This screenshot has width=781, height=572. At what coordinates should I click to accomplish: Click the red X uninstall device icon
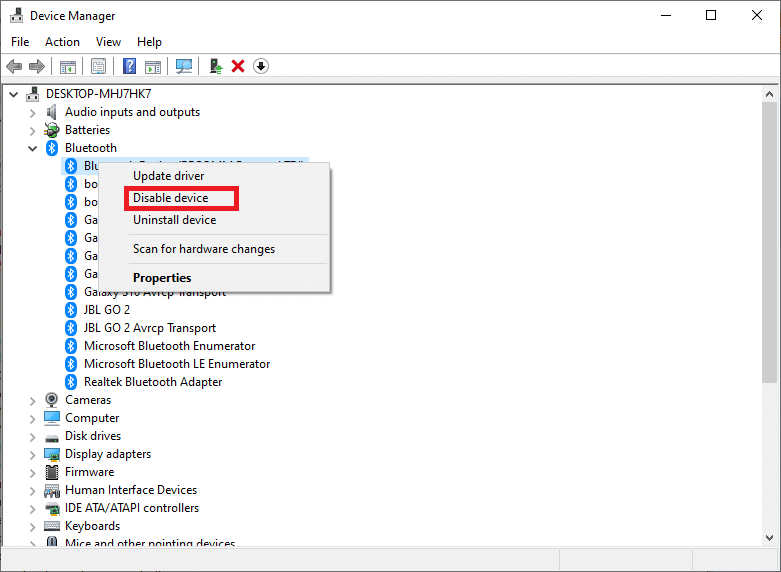238,66
